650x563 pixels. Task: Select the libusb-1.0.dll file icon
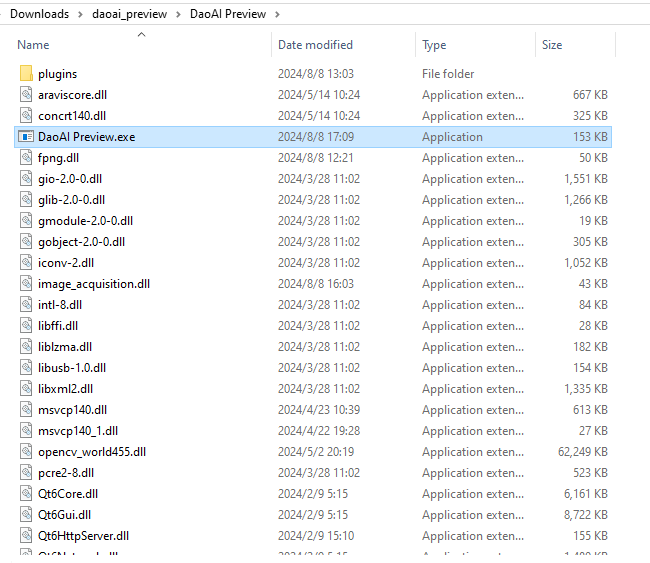coord(26,368)
